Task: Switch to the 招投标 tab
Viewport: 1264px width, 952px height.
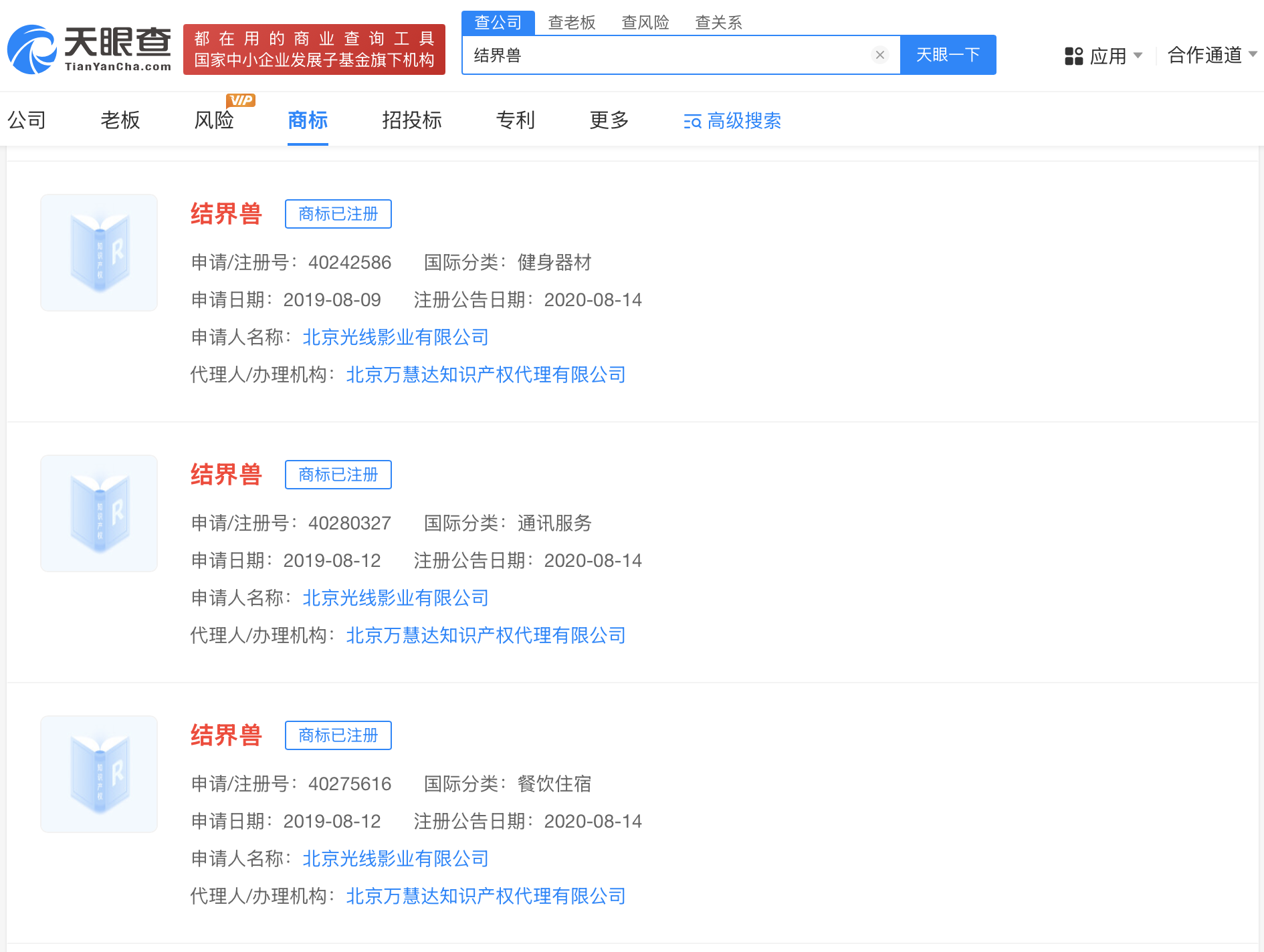Action: point(412,120)
